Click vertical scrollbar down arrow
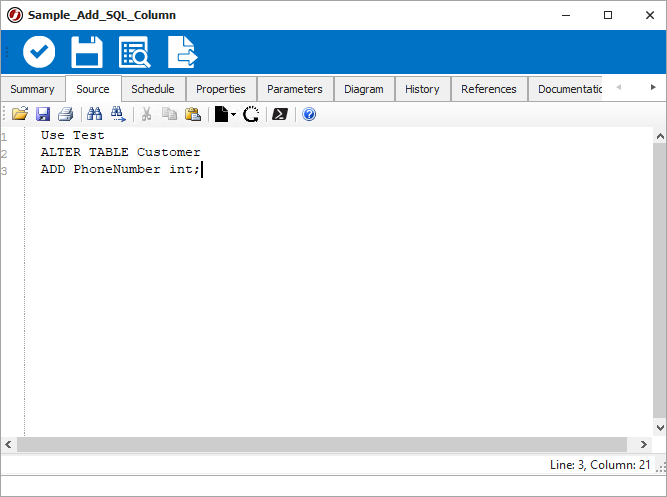 [x=660, y=427]
